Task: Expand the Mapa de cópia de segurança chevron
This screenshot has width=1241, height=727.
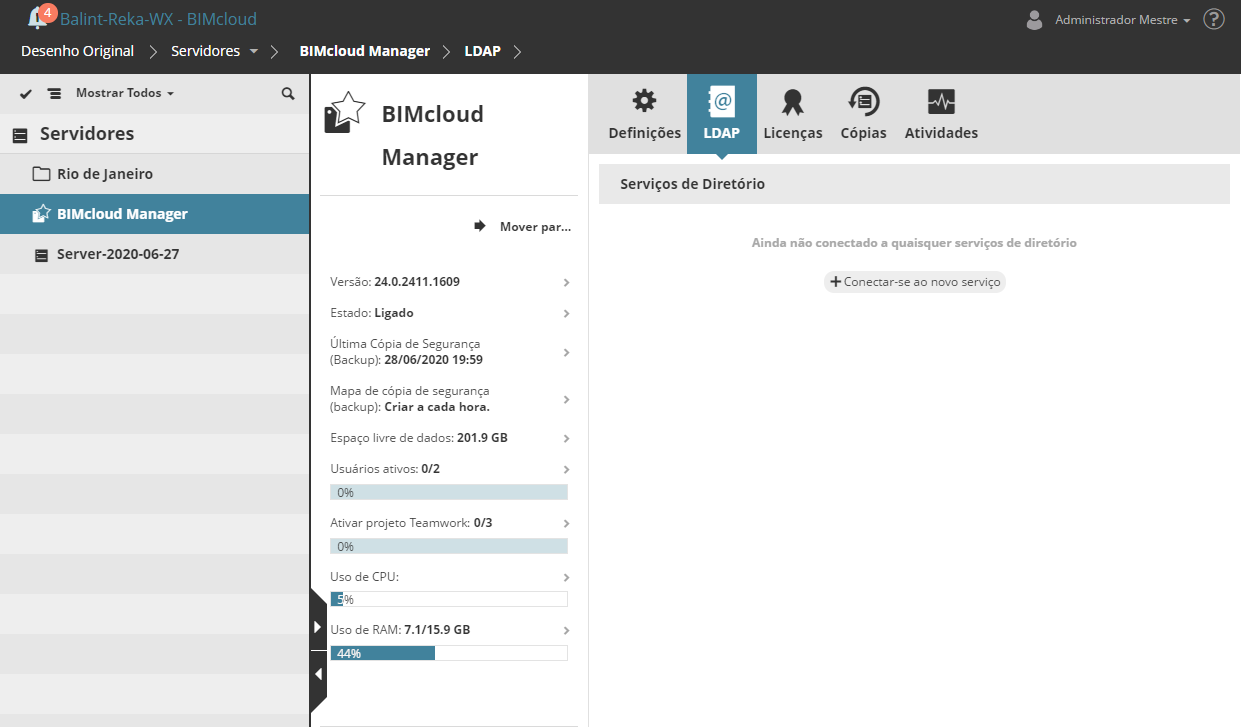Action: tap(566, 400)
